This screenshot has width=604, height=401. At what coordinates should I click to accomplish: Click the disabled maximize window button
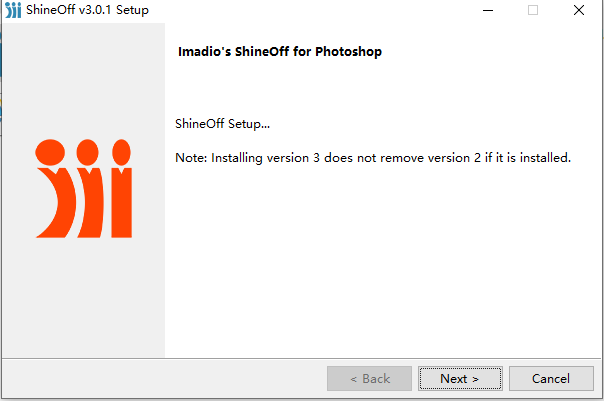[x=532, y=11]
